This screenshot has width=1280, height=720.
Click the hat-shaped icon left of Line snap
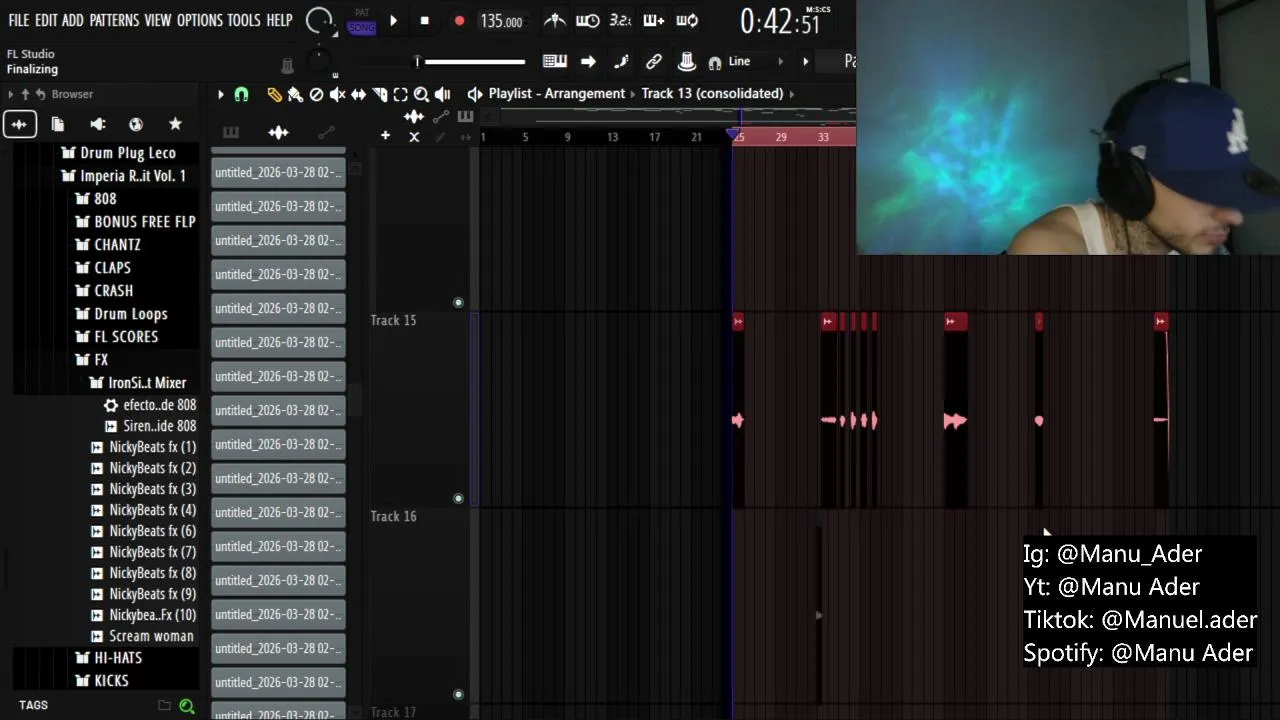pos(687,62)
